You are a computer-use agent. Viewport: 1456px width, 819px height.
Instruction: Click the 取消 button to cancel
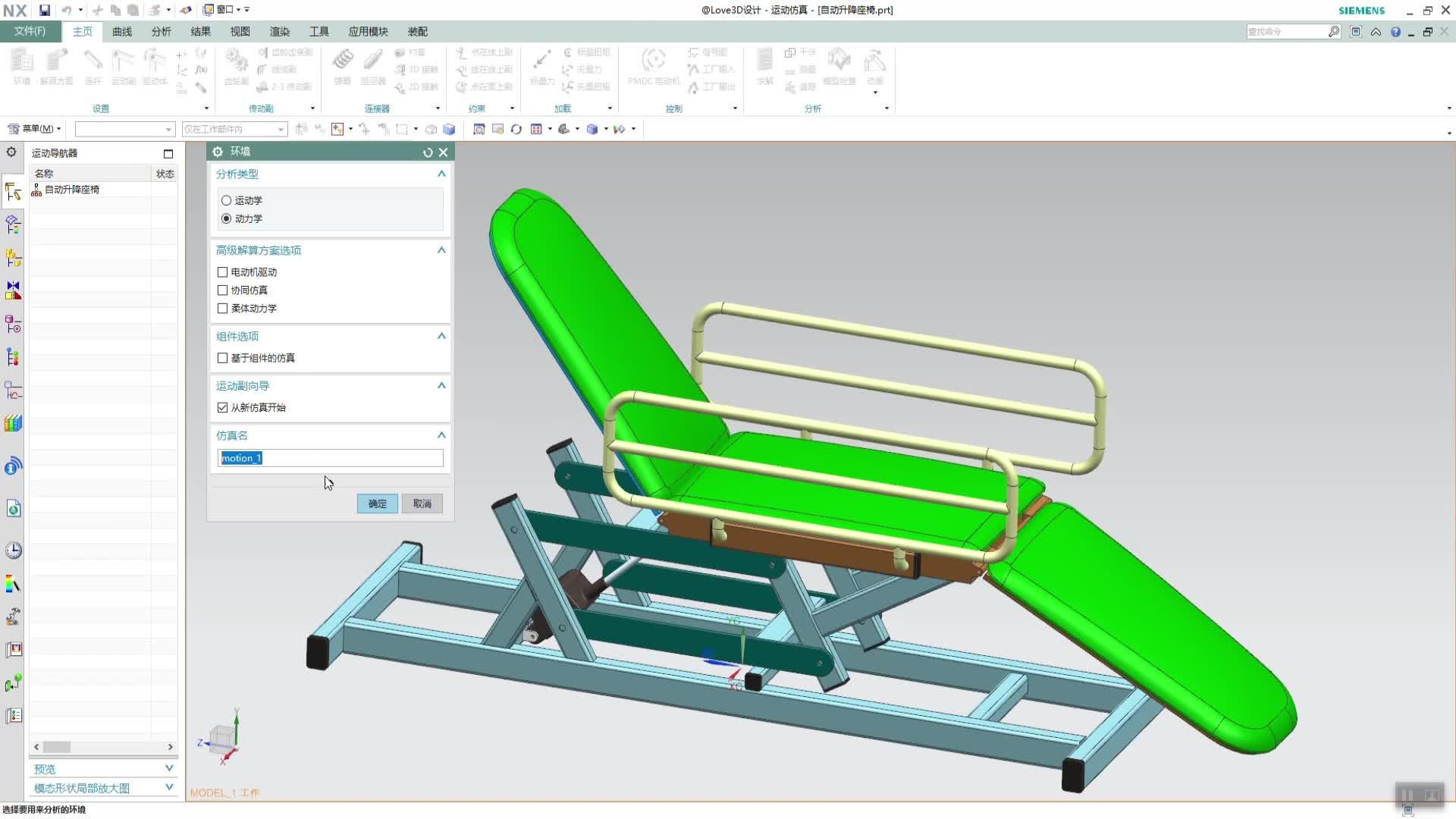click(x=421, y=503)
